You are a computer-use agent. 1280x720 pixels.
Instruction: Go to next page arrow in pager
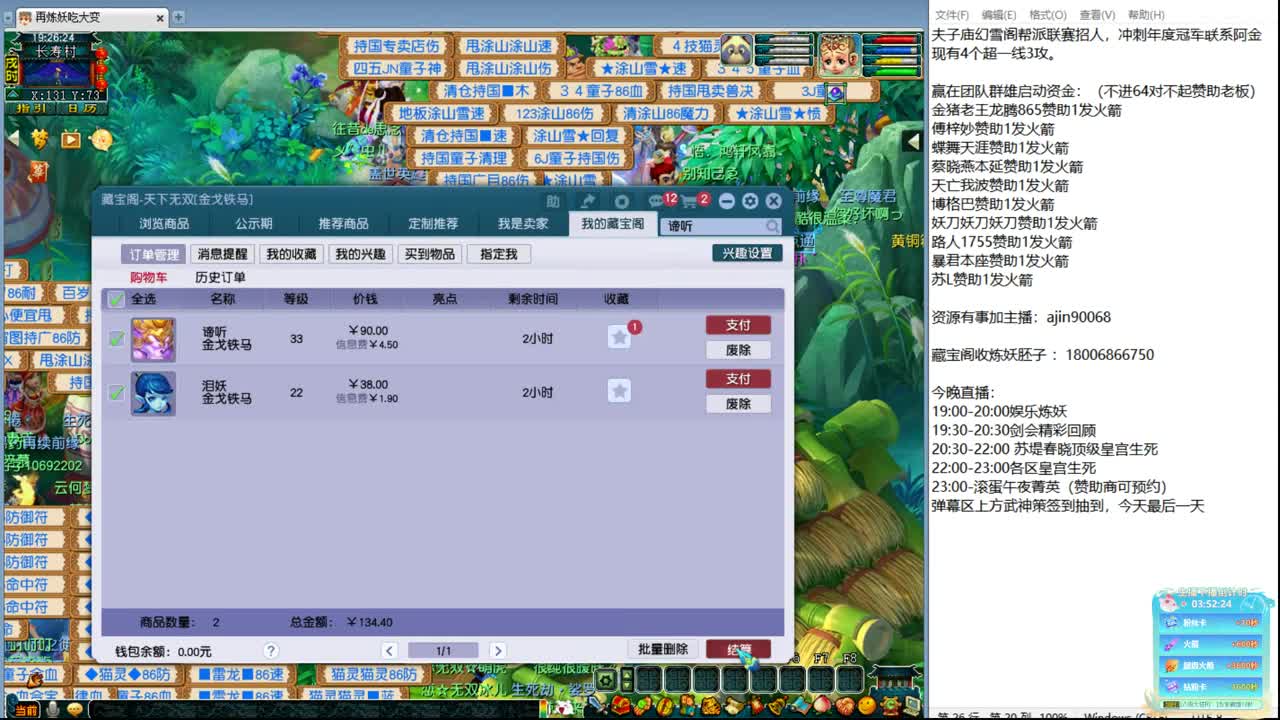click(x=497, y=651)
